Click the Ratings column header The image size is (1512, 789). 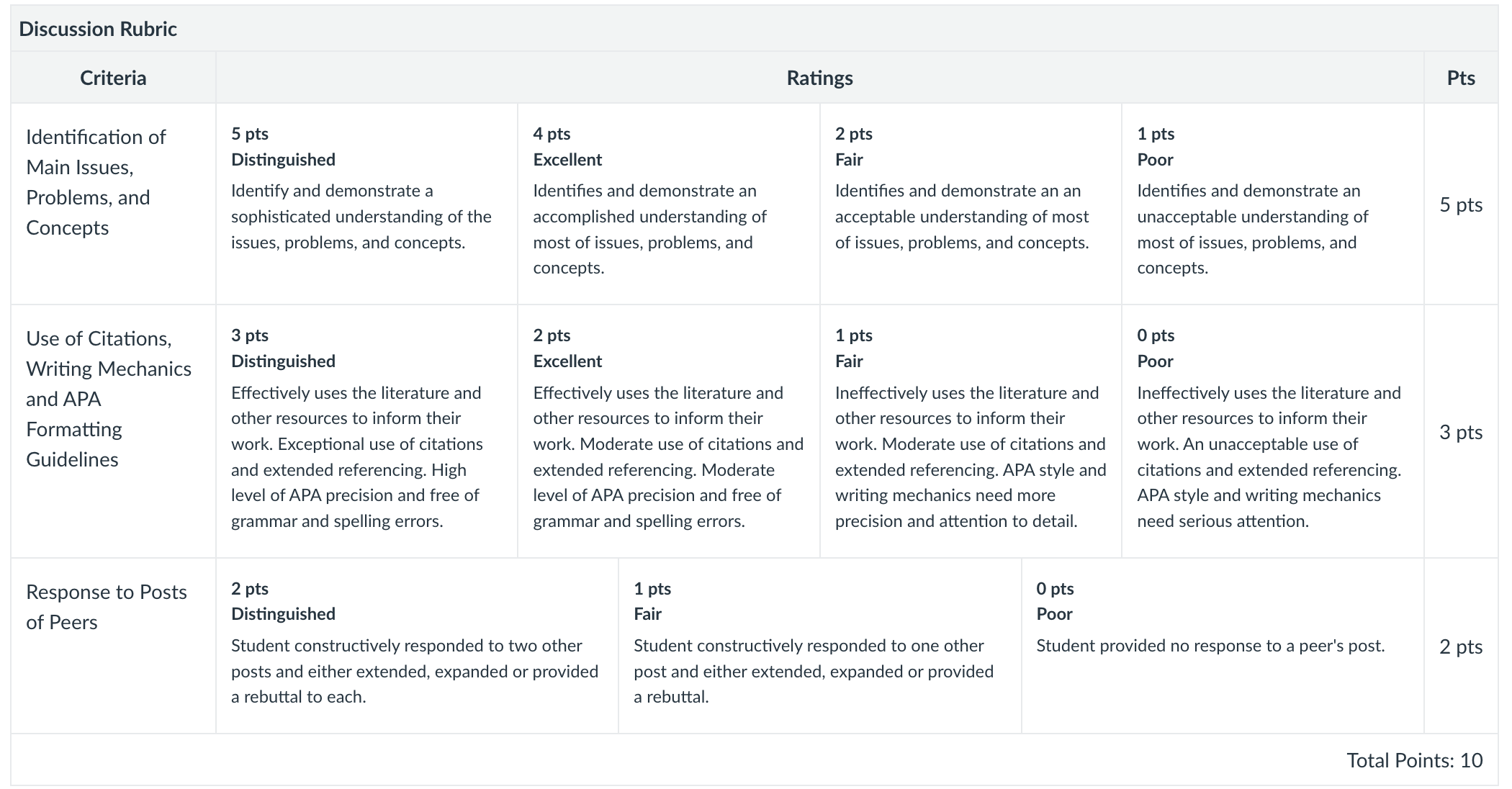[x=819, y=78]
